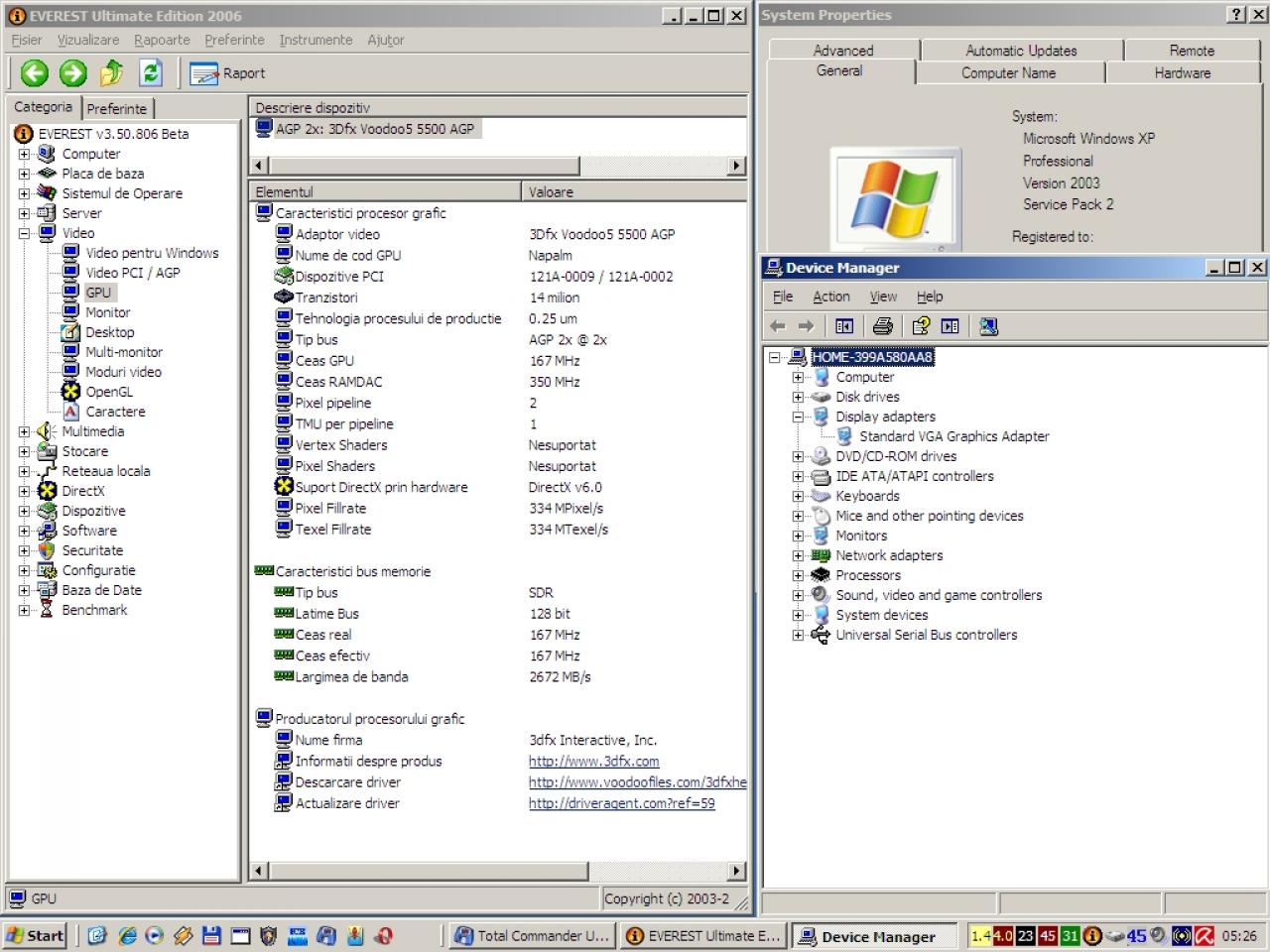This screenshot has height=952, width=1270.
Task: Click the green 31 temperature tray icon
Action: coord(1070,935)
